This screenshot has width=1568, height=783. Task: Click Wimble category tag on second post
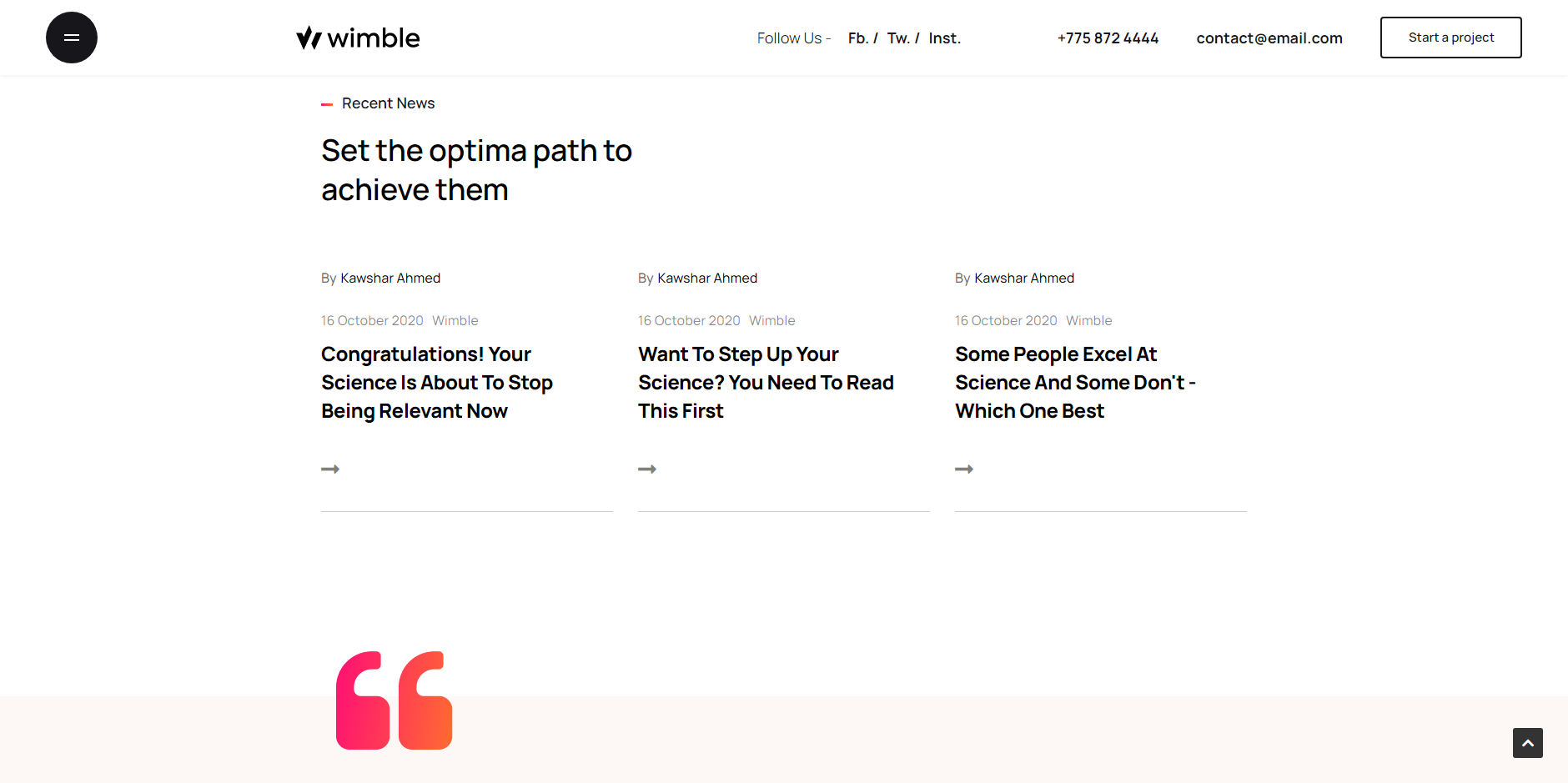tap(772, 321)
